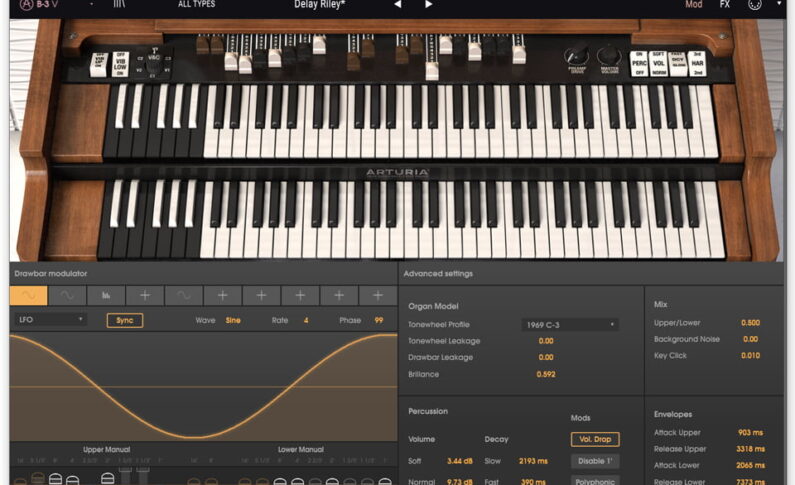Adjust the Brilliance value 0.592
This screenshot has height=485, width=795.
(546, 375)
